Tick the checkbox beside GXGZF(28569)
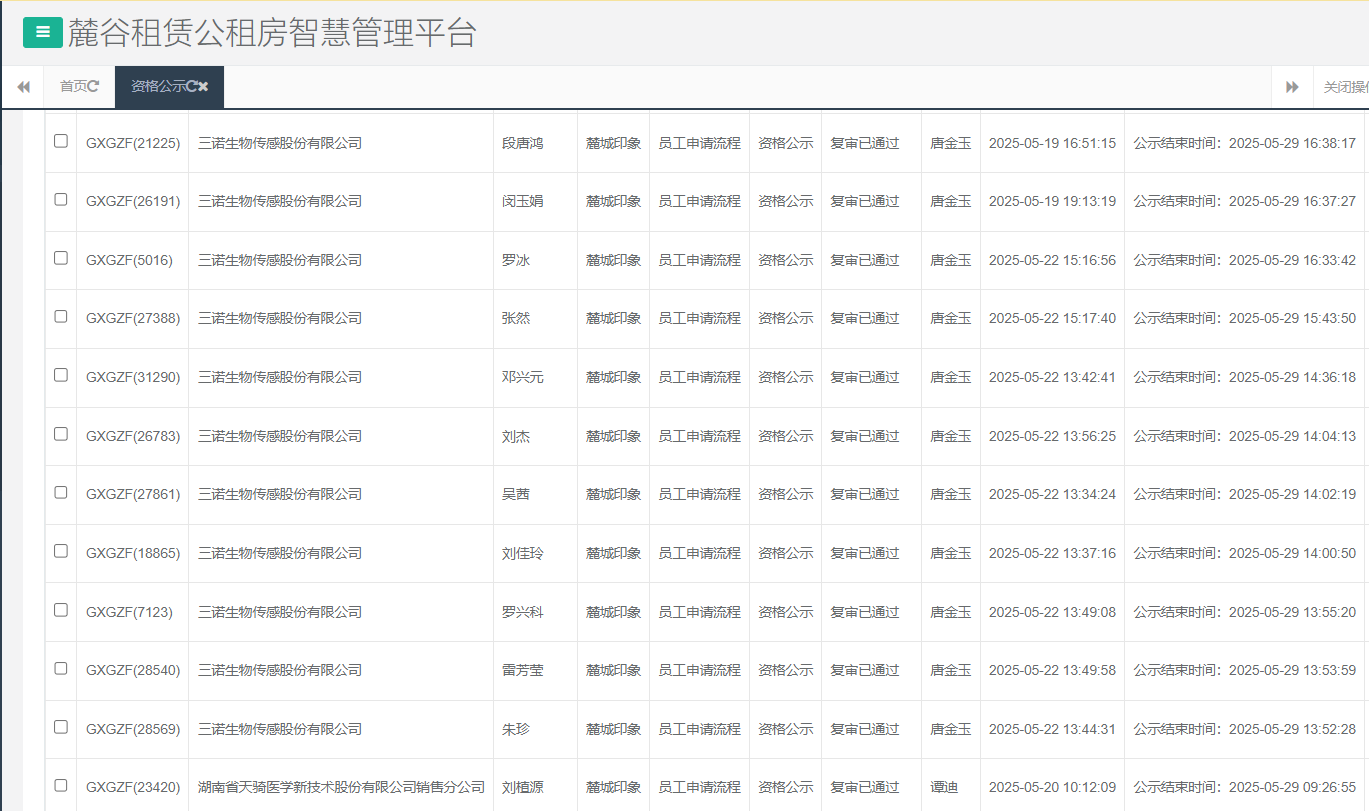1369x811 pixels. (x=60, y=728)
